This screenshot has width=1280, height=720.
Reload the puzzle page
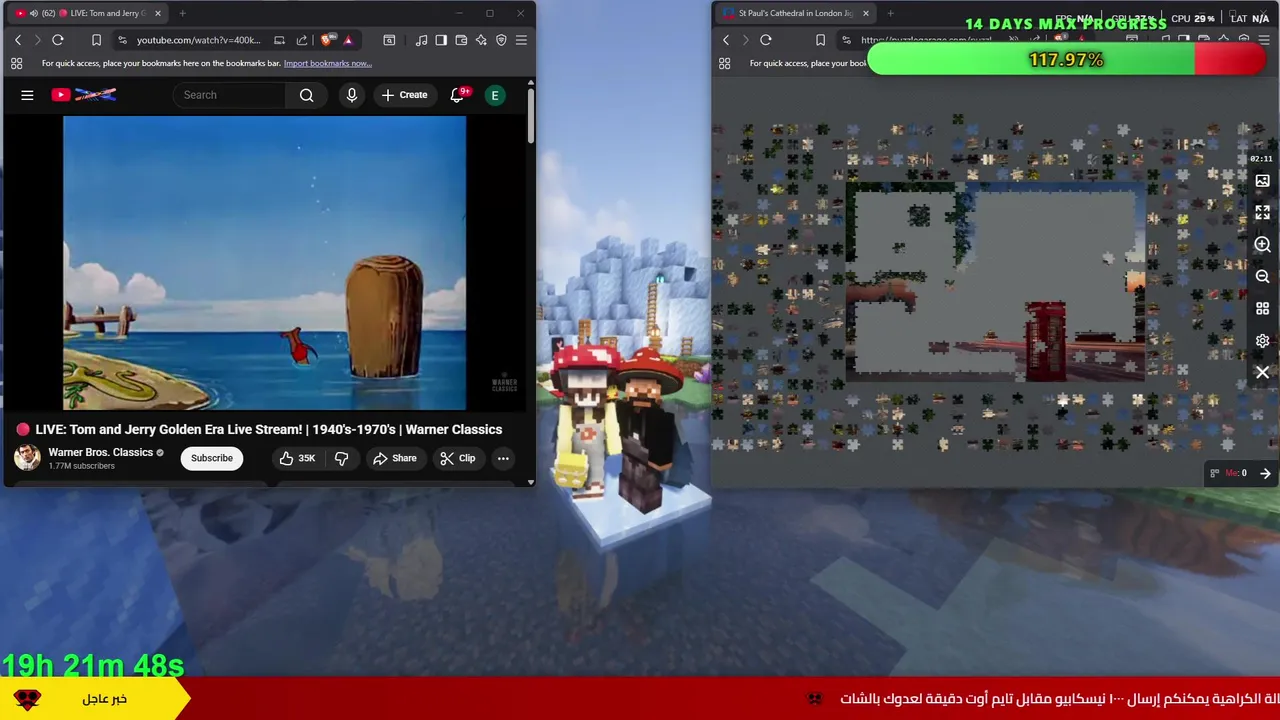pos(766,40)
